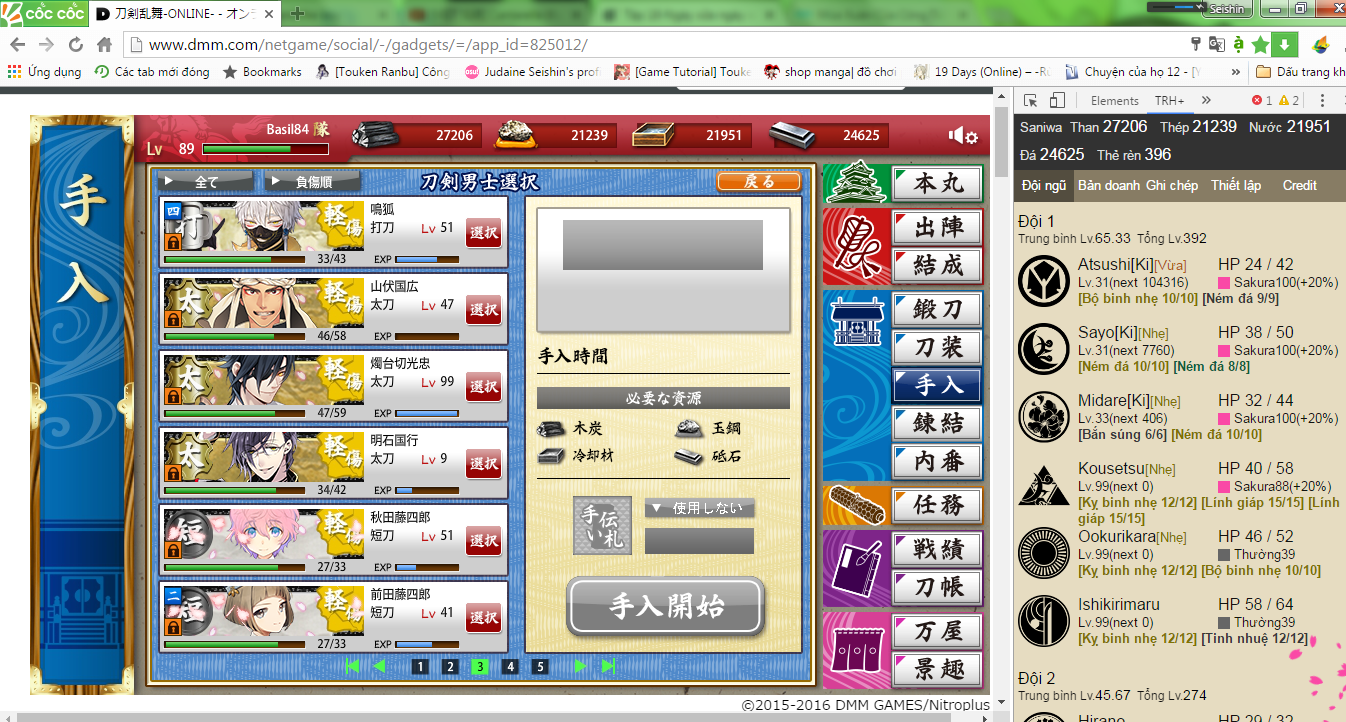The width and height of the screenshot is (1346, 722).
Task: Click the browser reload icon
Action: [76, 44]
